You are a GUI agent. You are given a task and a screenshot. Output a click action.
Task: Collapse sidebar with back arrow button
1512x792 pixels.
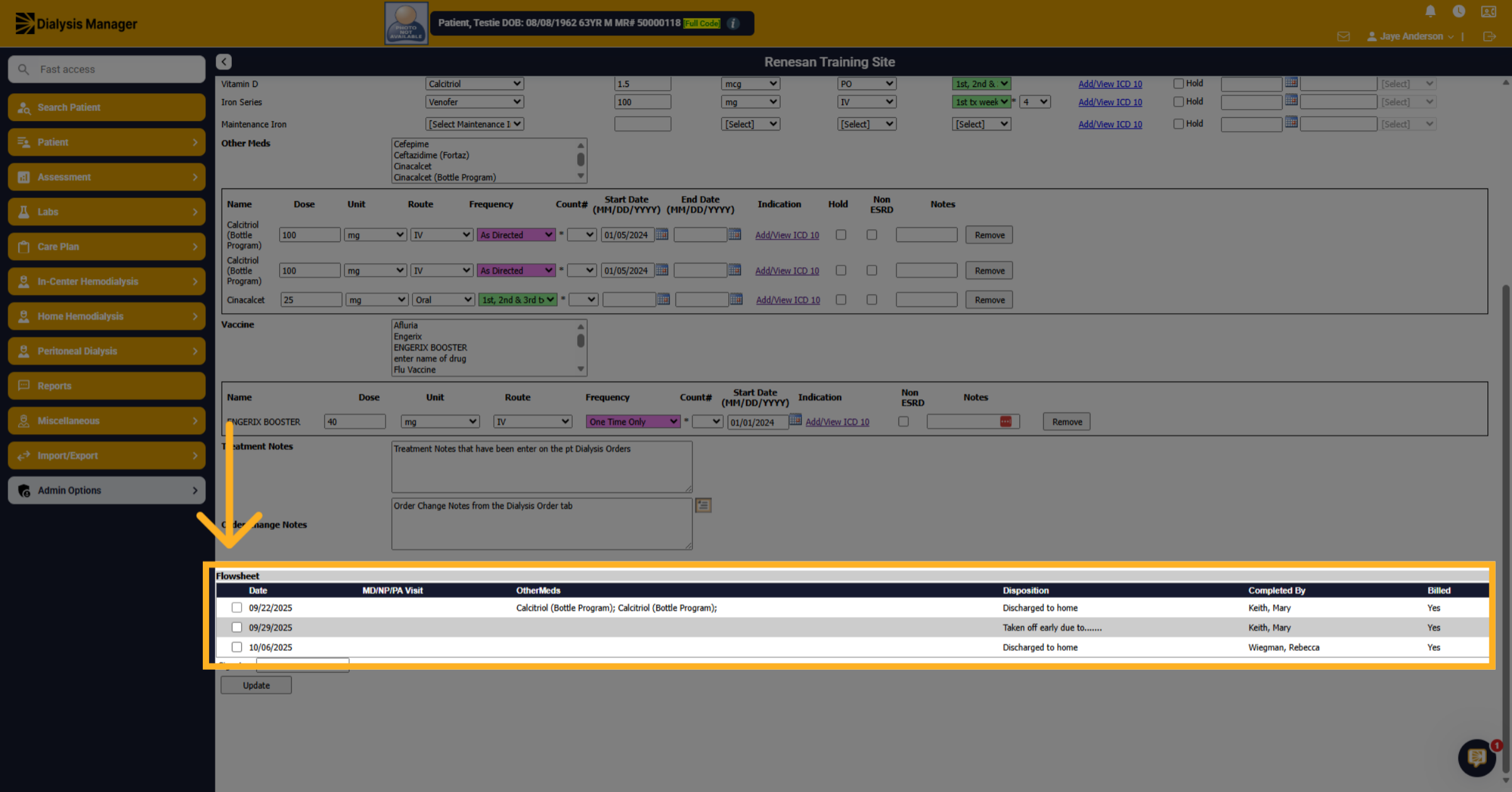click(x=224, y=62)
